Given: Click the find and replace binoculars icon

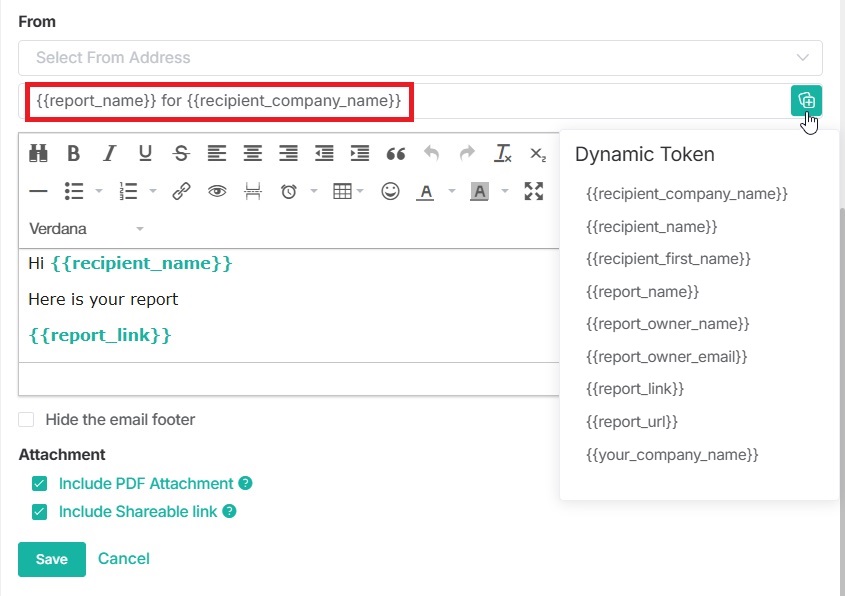Looking at the screenshot, I should click(38, 153).
